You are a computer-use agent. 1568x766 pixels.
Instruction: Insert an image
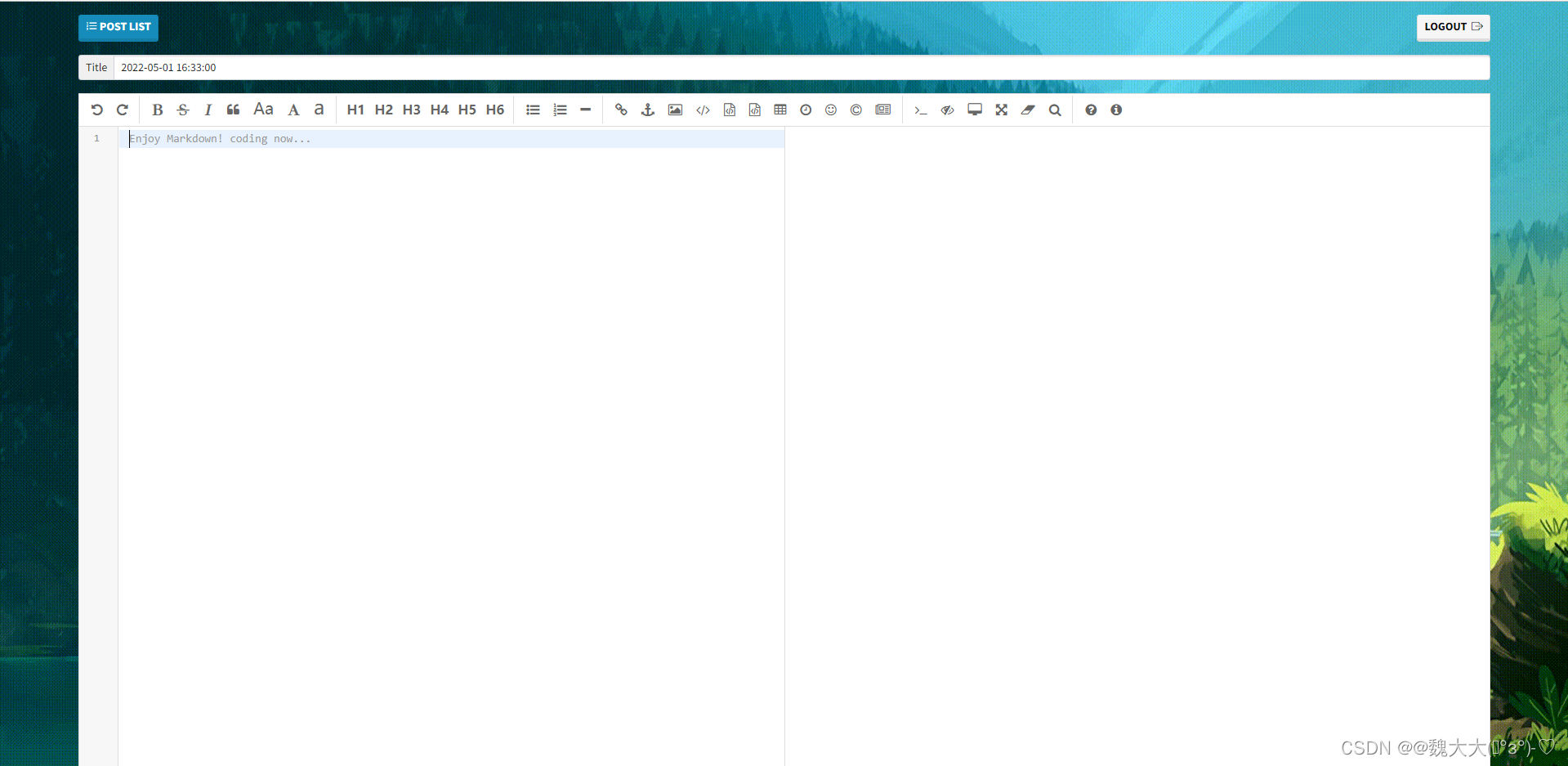pyautogui.click(x=675, y=110)
